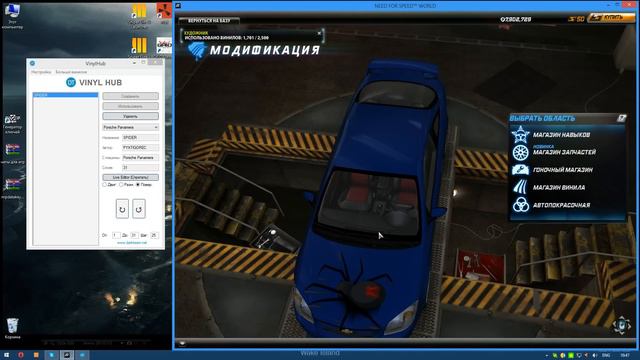
Task: Open the VinylHub title bar dropdown arrow
Action: (134, 63)
